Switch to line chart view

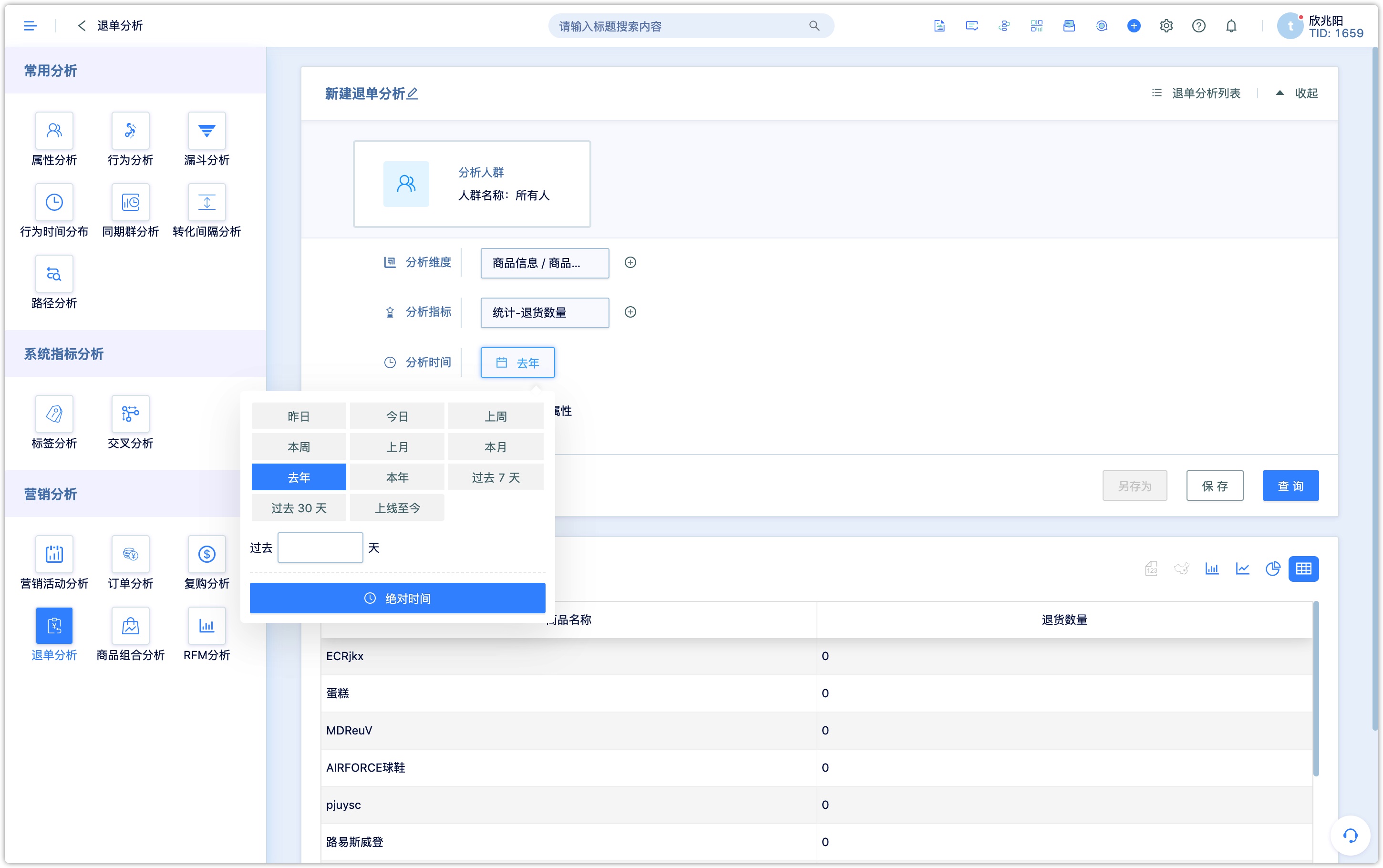click(1242, 569)
